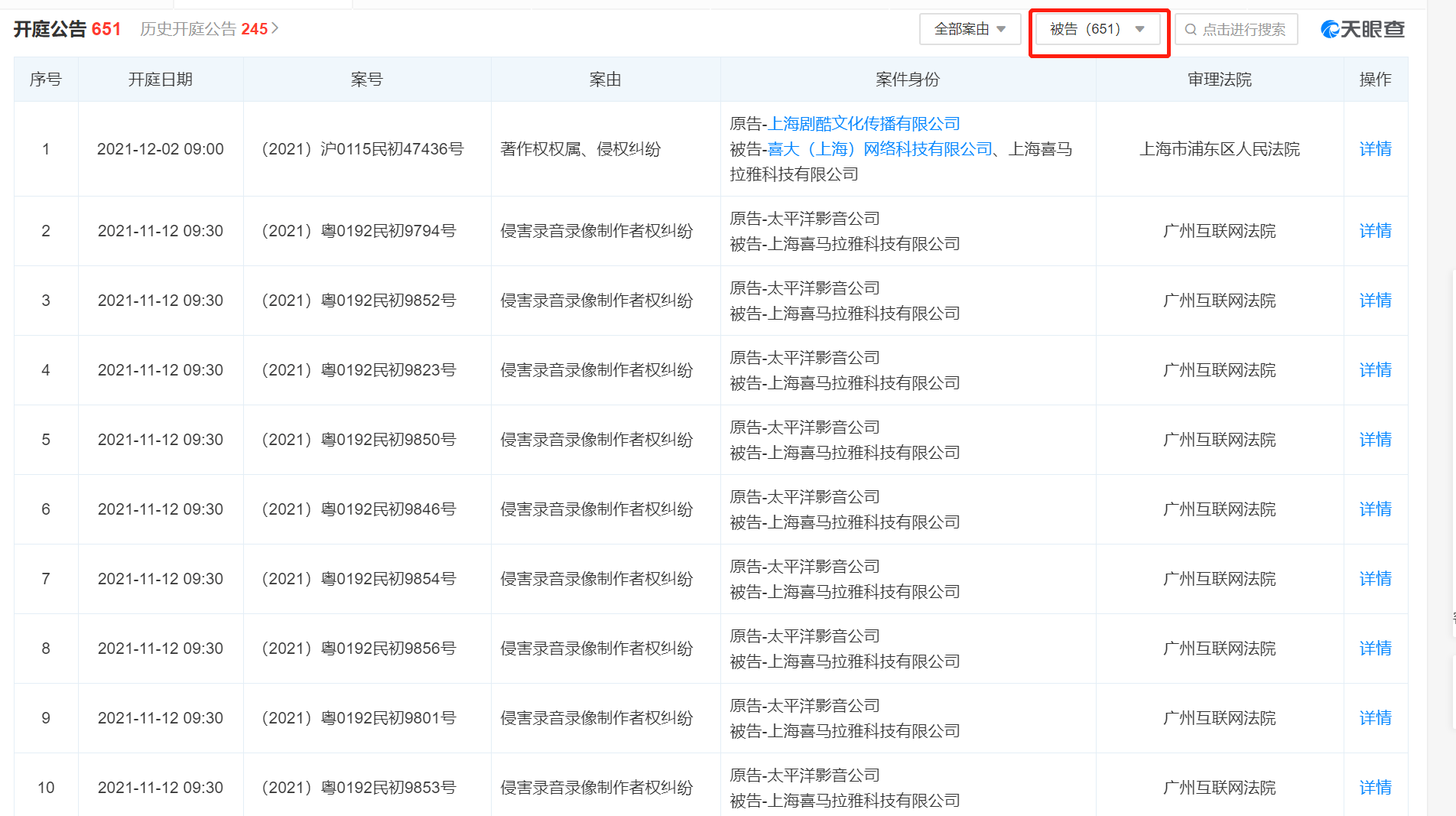Screen dimensions: 1456x816
Task: Click the 操作 column header
Action: (x=1375, y=80)
